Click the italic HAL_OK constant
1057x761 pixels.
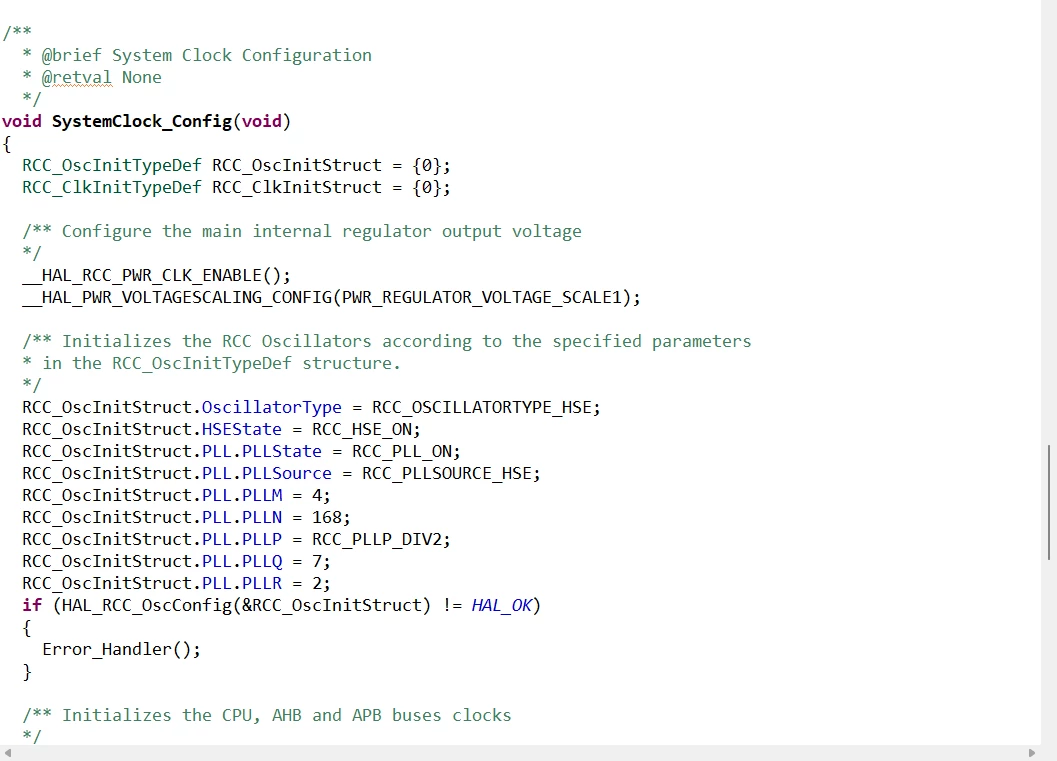coord(502,606)
